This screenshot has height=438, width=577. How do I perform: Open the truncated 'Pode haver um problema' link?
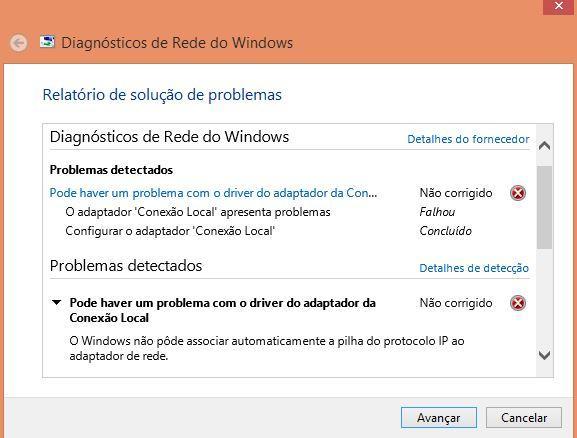pos(213,193)
